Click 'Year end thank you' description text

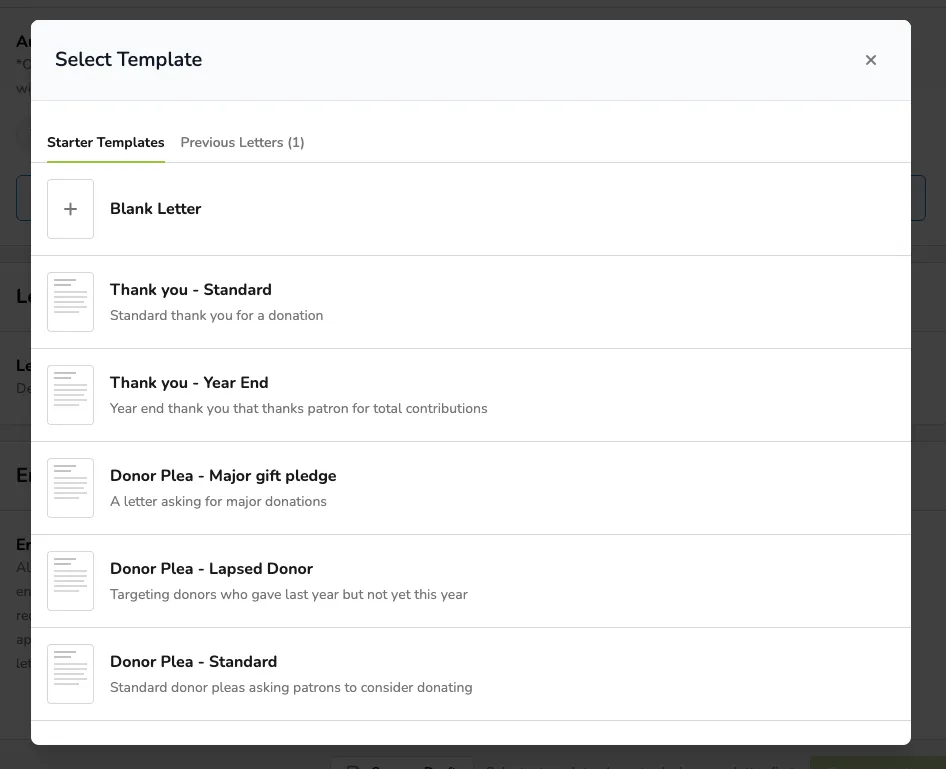299,408
